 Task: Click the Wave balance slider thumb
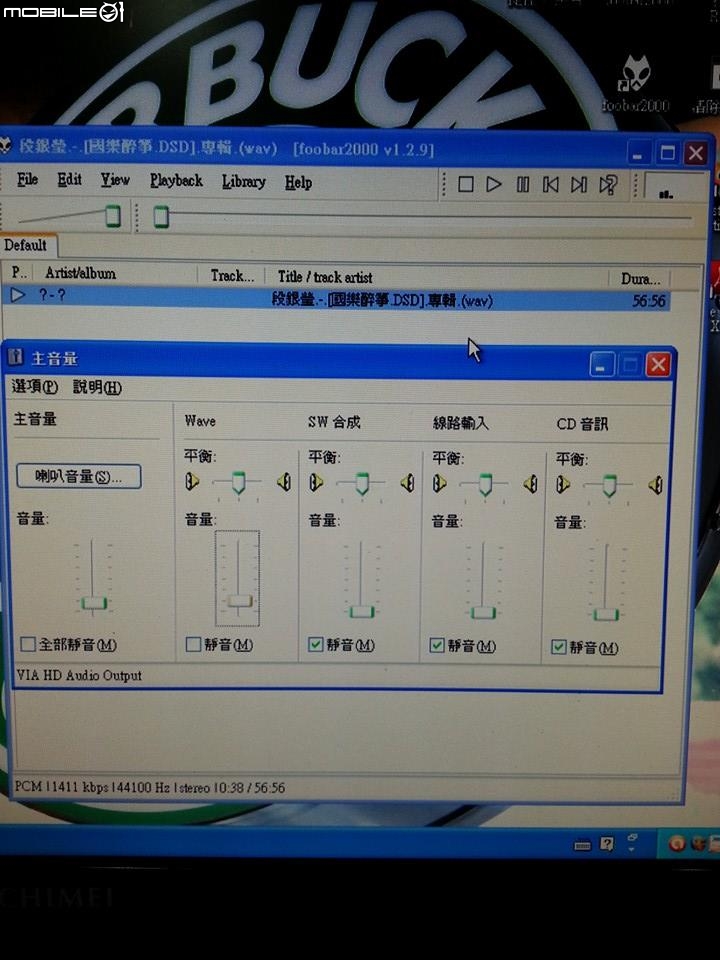(x=239, y=482)
